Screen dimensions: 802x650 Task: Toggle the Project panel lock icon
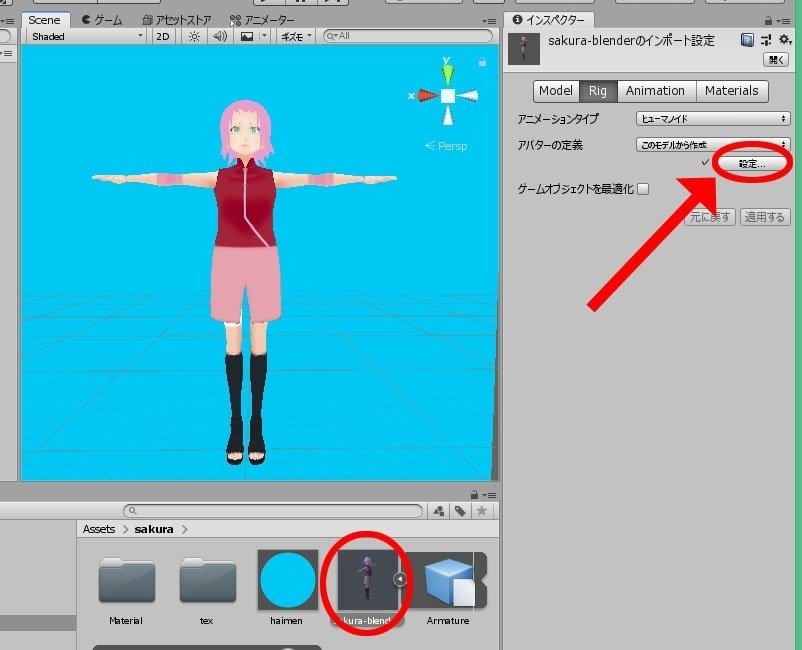point(474,495)
